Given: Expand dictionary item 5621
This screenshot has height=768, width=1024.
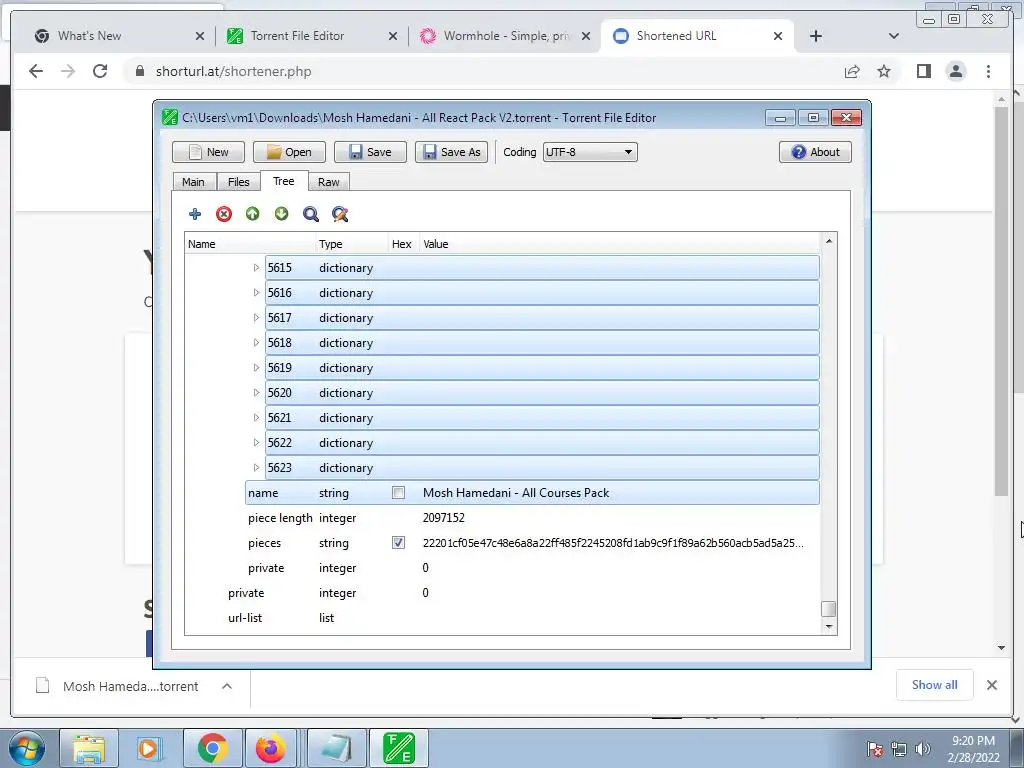Looking at the screenshot, I should (256, 418).
